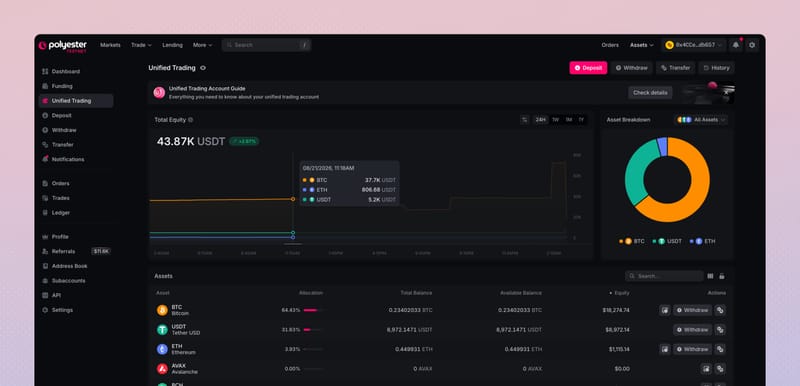Withdraw from the USDT row

(x=692, y=329)
